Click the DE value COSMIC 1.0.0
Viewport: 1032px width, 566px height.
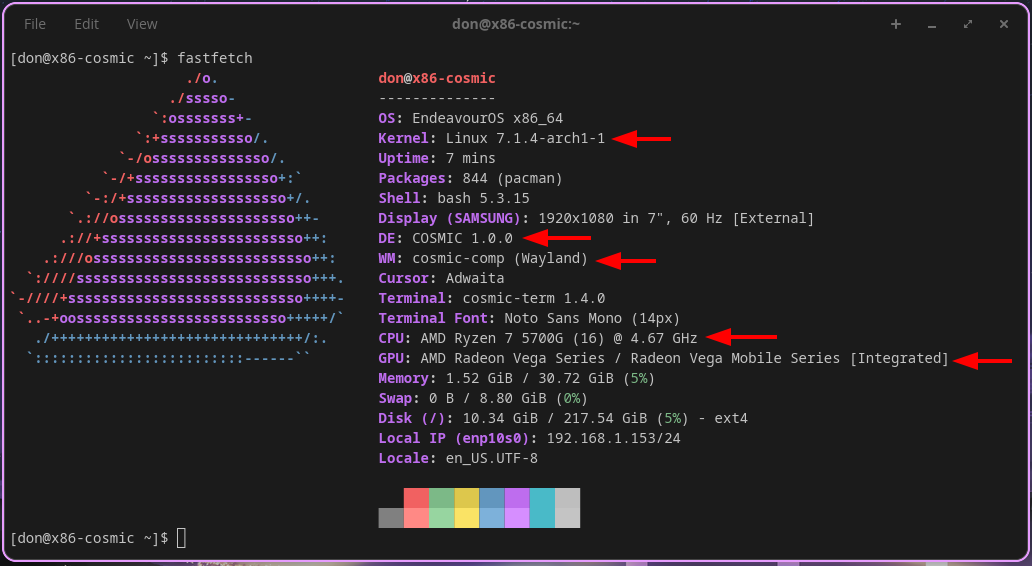click(462, 238)
